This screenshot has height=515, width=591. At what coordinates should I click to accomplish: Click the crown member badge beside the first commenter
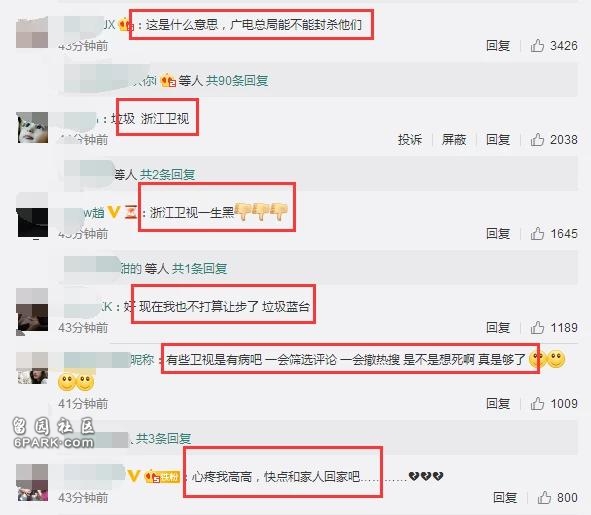tap(126, 25)
